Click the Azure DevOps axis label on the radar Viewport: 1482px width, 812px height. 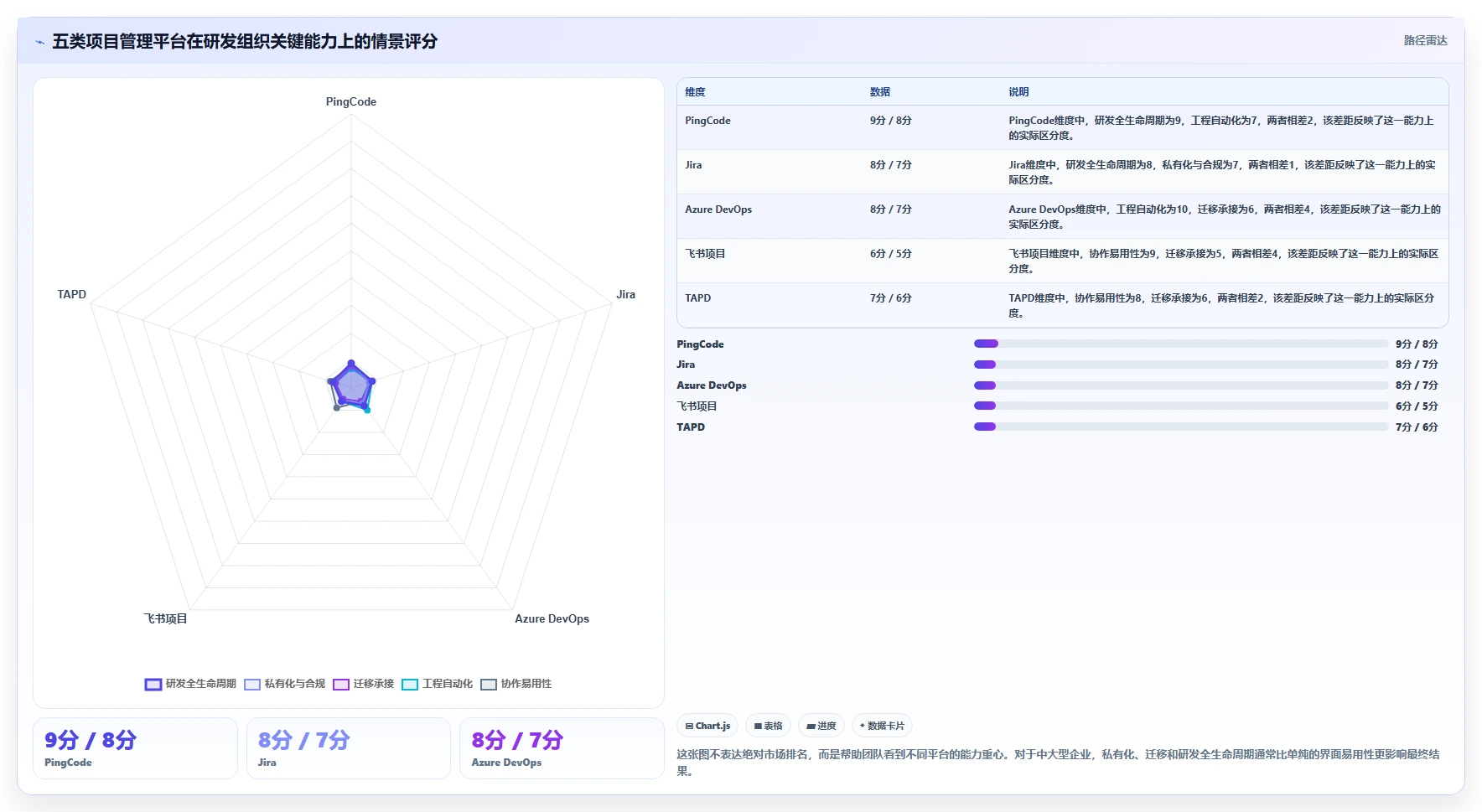pos(552,619)
